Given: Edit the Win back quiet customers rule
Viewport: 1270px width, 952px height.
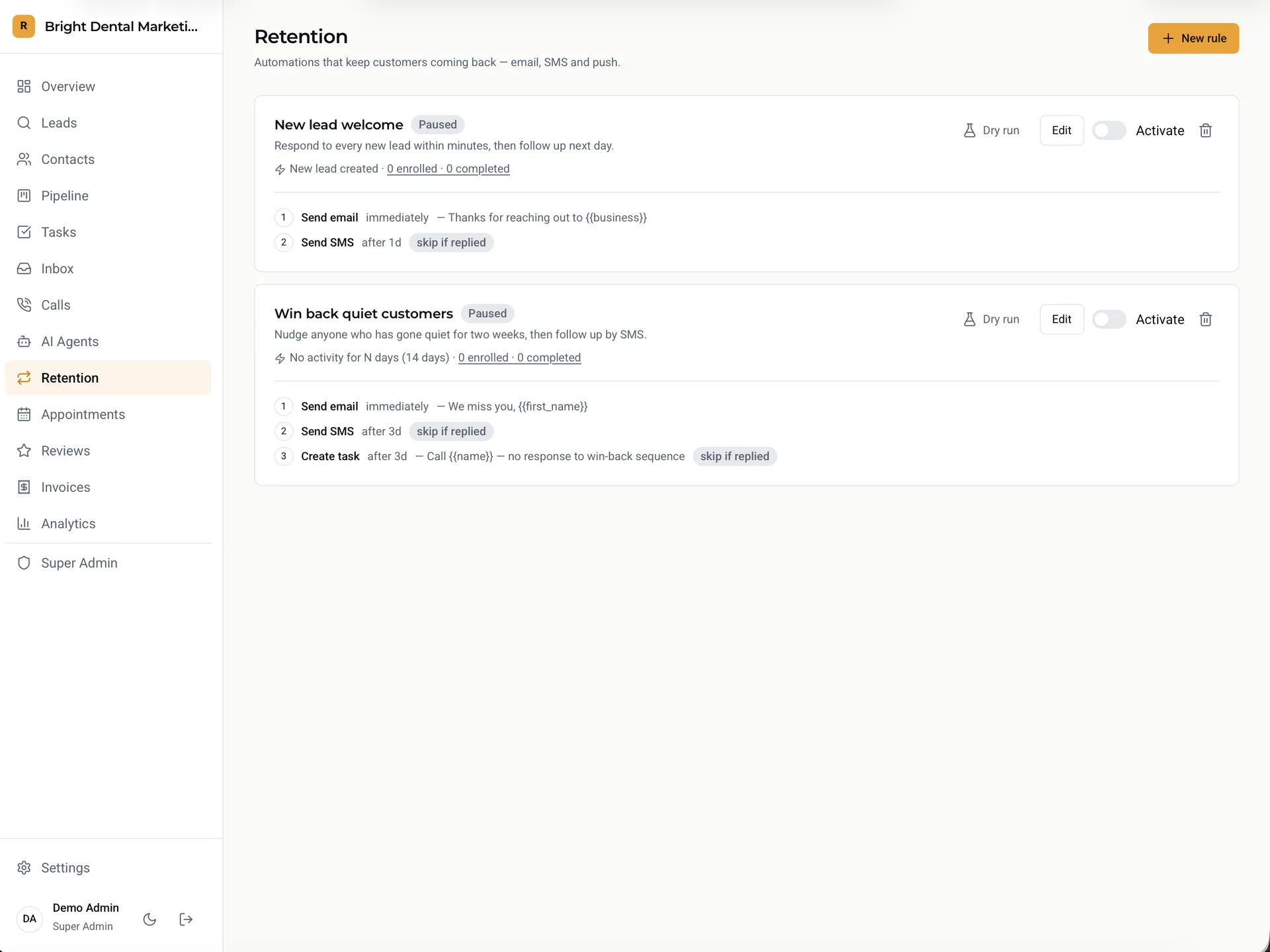Looking at the screenshot, I should (1062, 319).
